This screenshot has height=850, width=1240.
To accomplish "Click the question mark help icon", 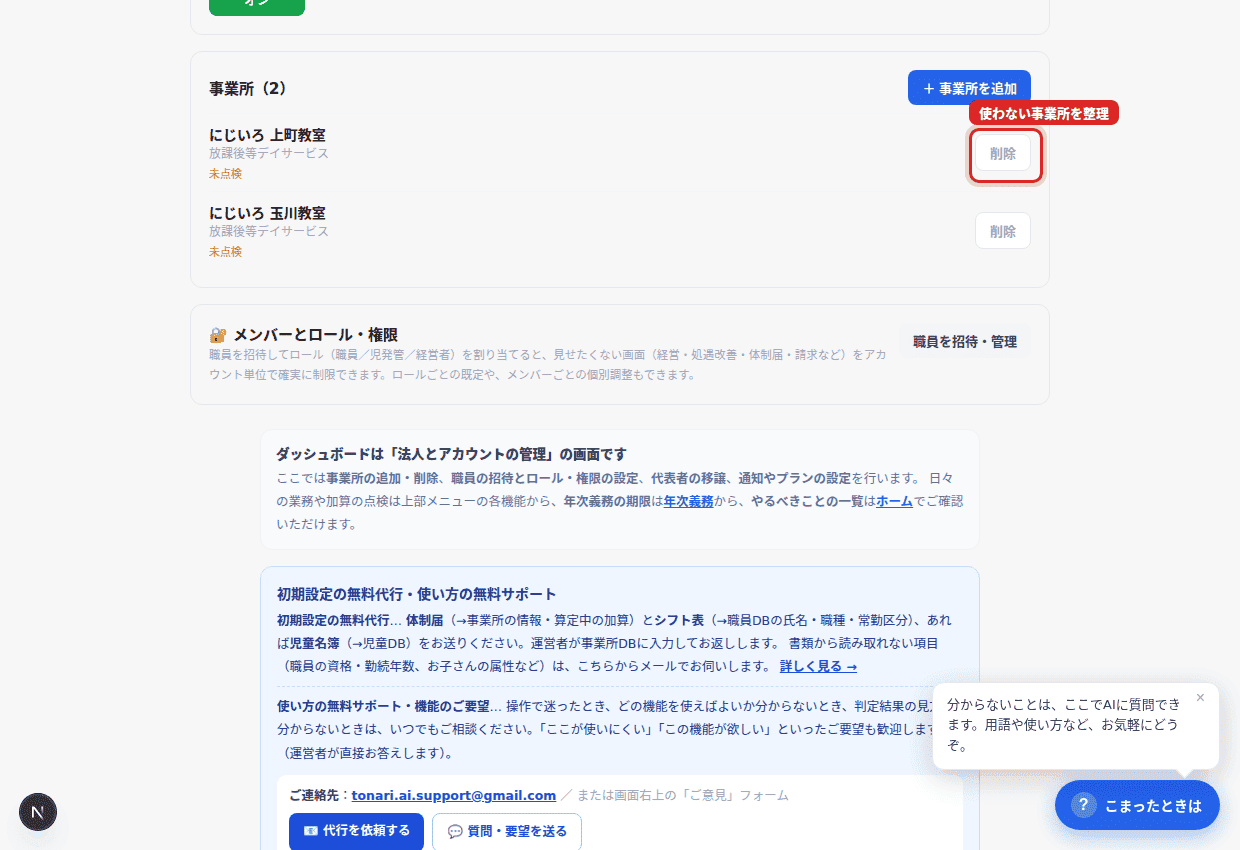I will (1083, 805).
